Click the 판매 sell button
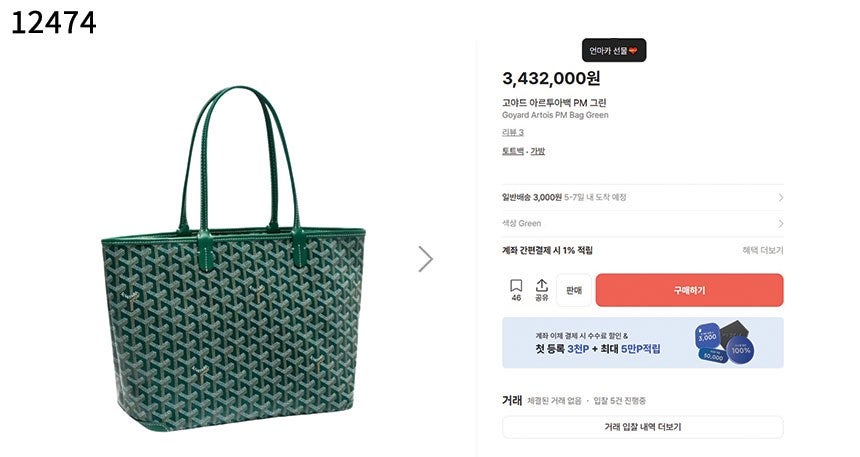 tap(574, 290)
